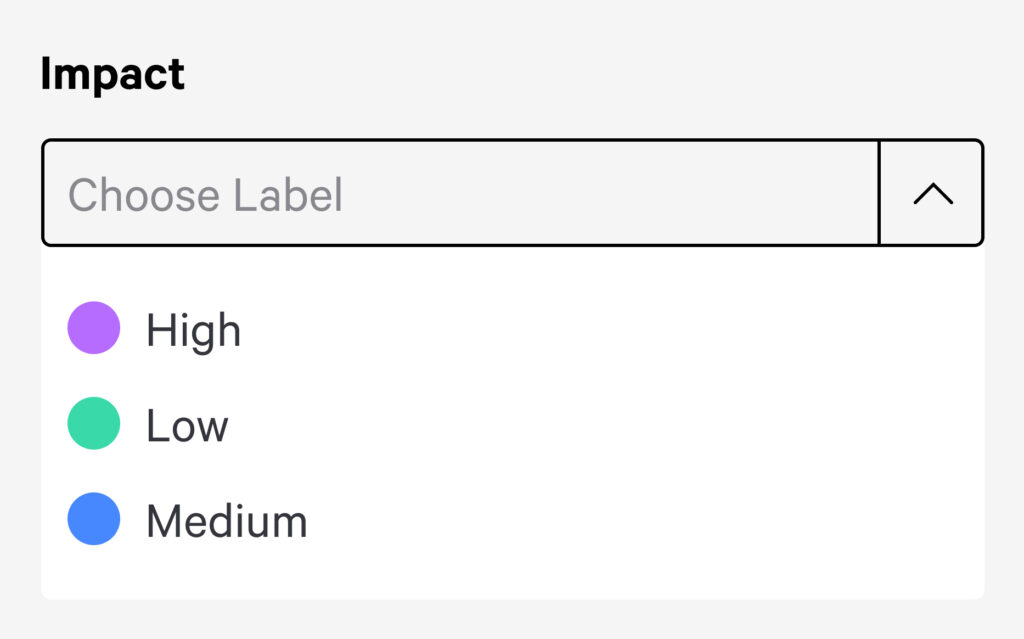The width and height of the screenshot is (1024, 639).
Task: Select the Low impact option
Action: 187,426
